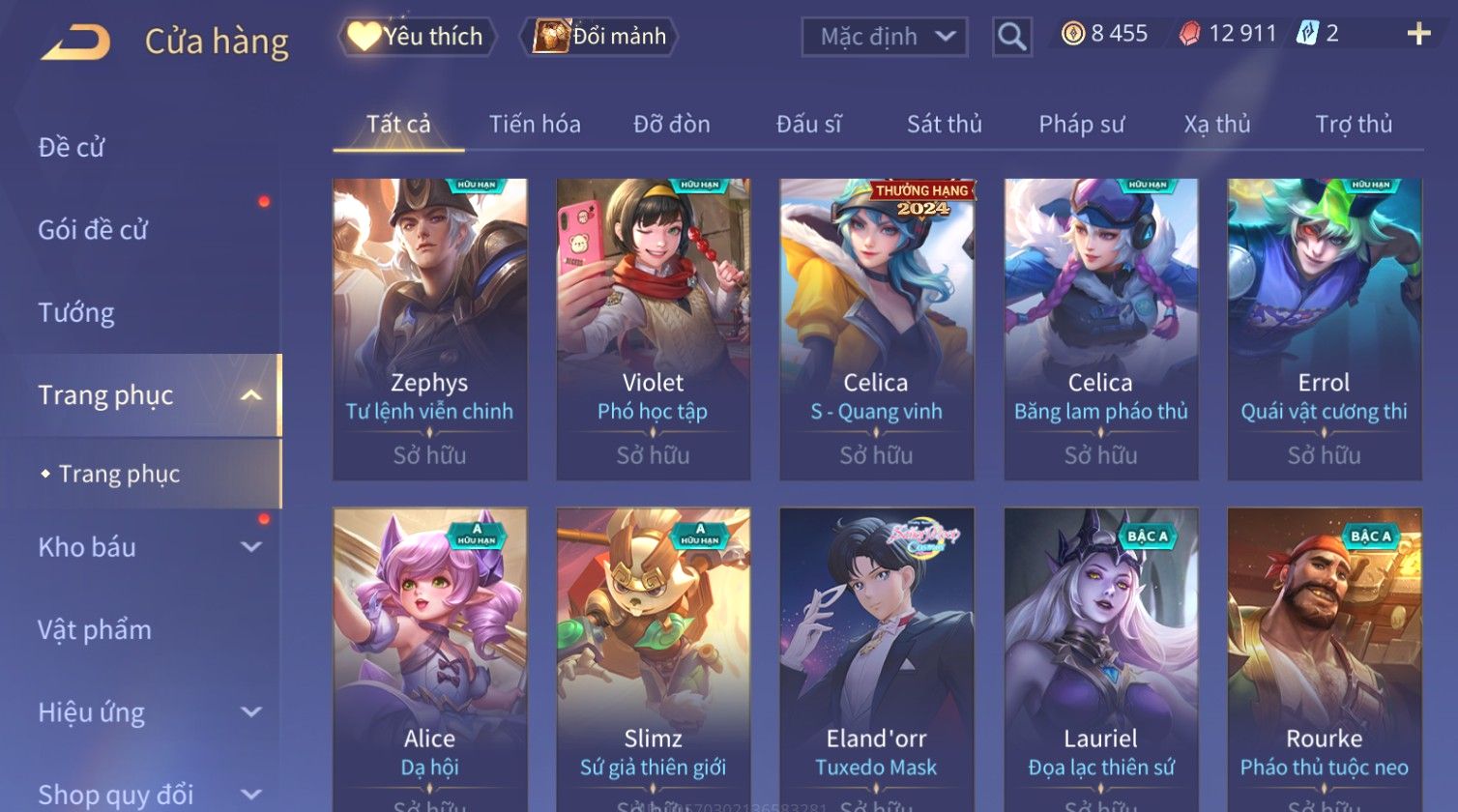Tap the gold coin currency icon

click(1073, 34)
